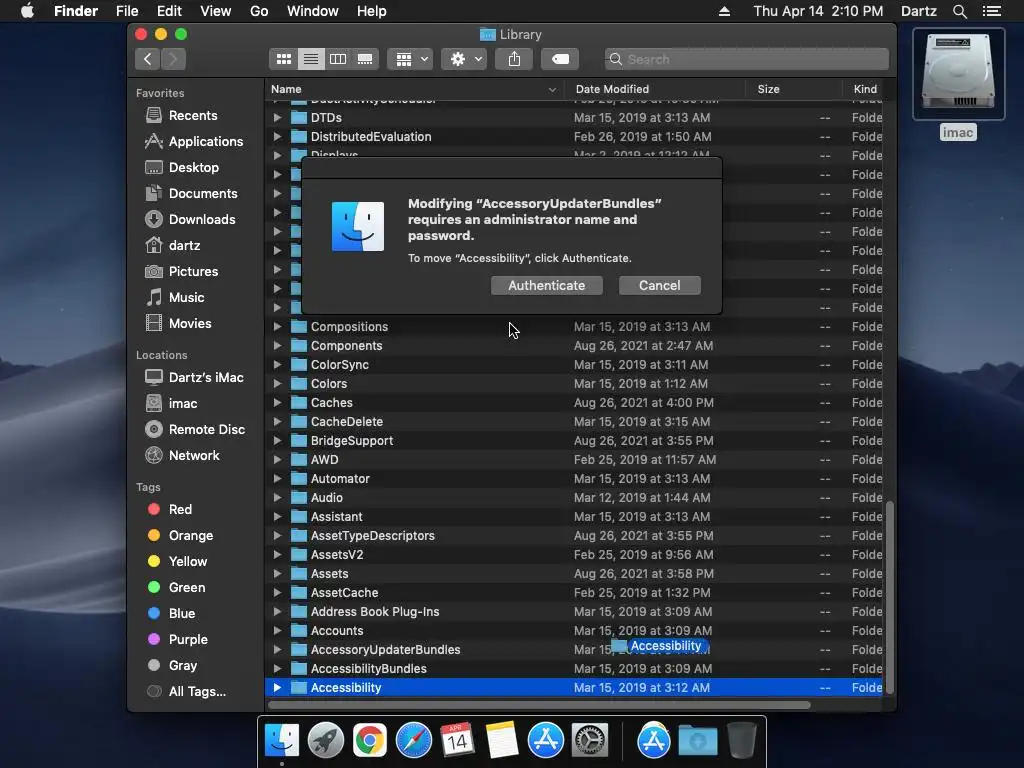Open Movies in the sidebar
Image resolution: width=1024 pixels, height=768 pixels.
(x=179, y=324)
